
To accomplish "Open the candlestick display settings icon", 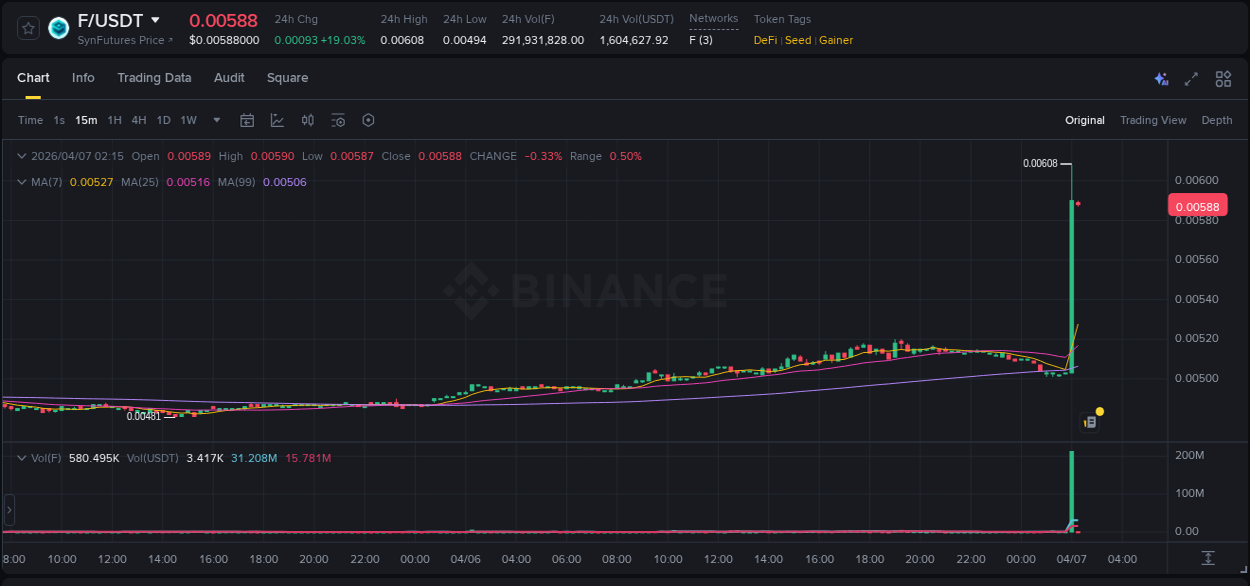I will tap(308, 120).
